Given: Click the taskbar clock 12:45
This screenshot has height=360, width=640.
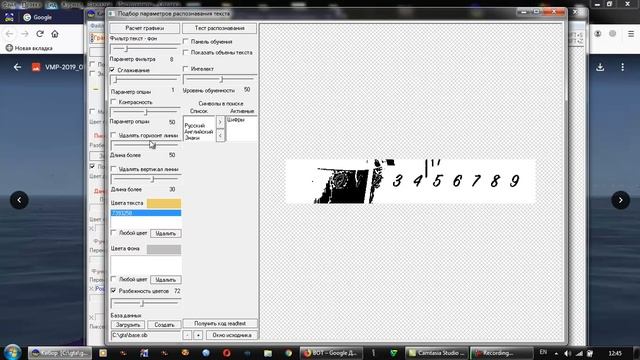Looking at the screenshot, I should [615, 353].
